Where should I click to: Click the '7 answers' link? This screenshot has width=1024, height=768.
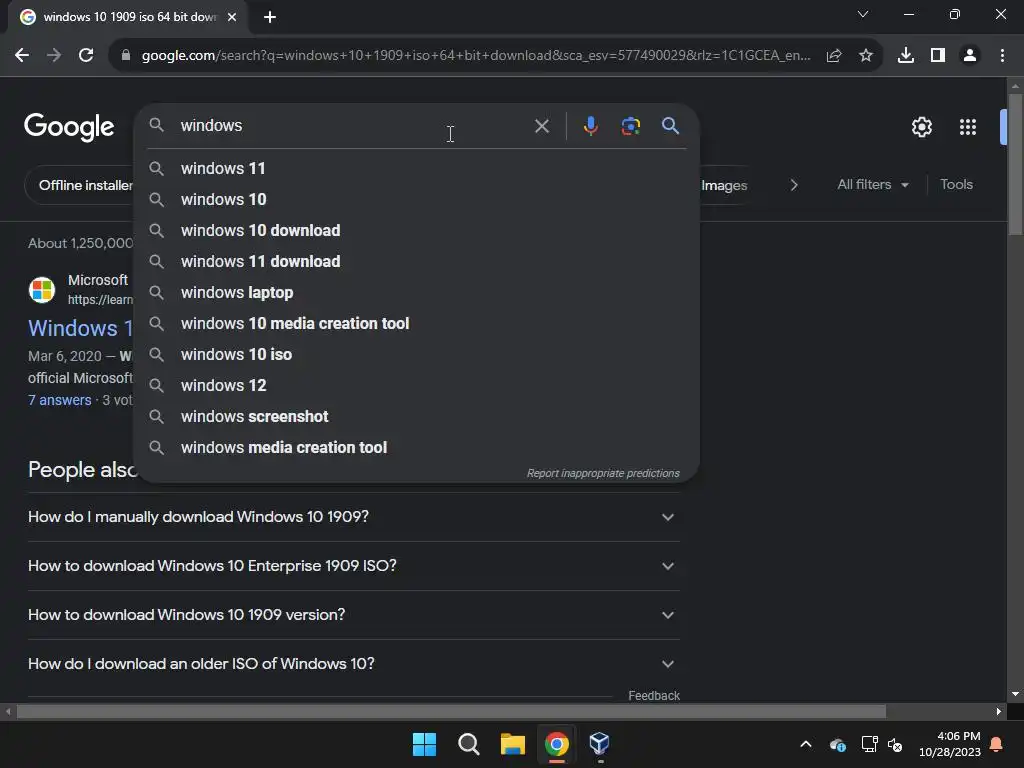[59, 400]
